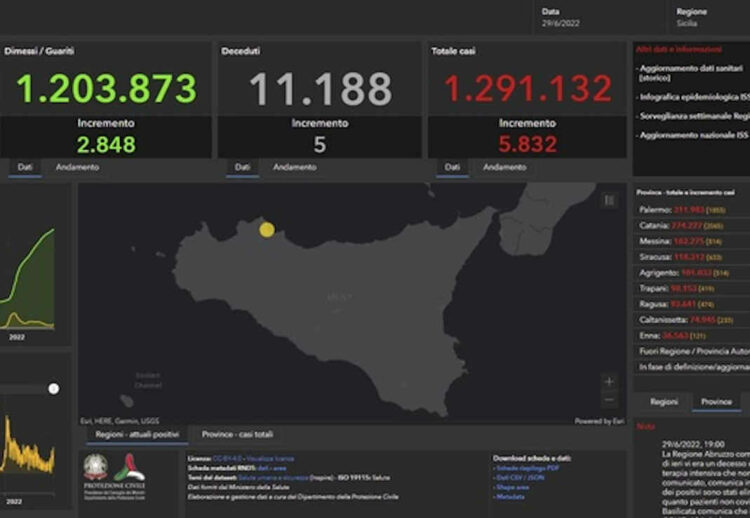Select Caltanissetta row in province list
This screenshot has width=750, height=518.
coord(692,320)
